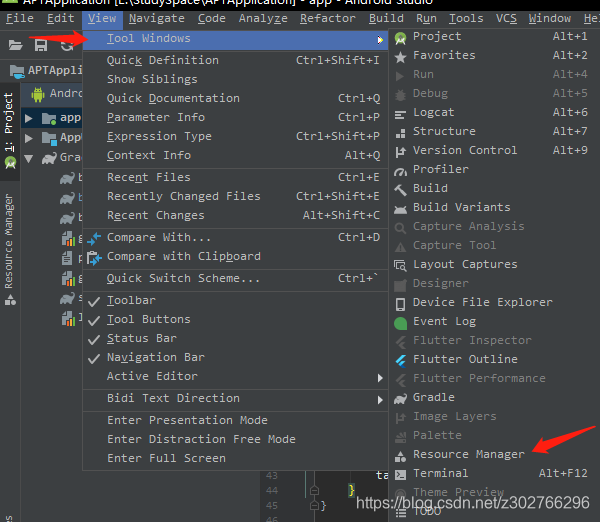Choose Parameter Info entry
The height and width of the screenshot is (522, 600).
pyautogui.click(x=235, y=117)
